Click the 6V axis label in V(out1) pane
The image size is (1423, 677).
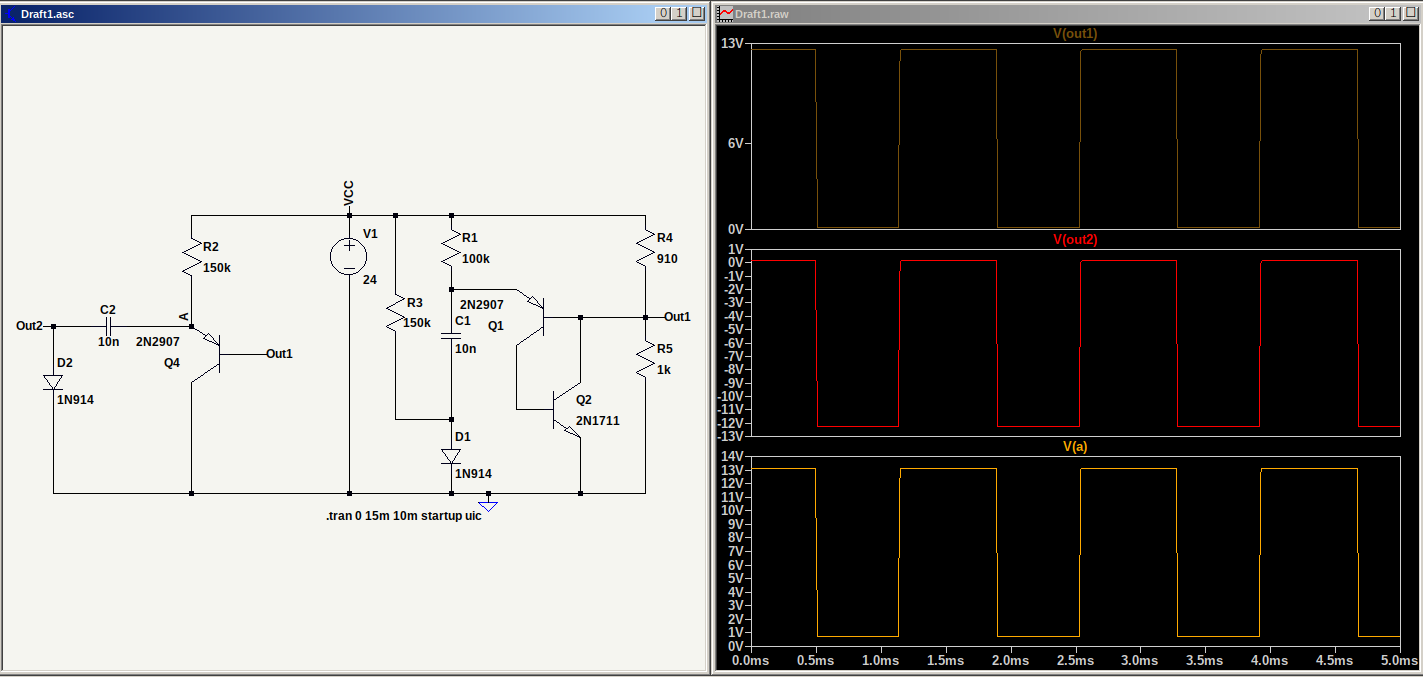point(735,143)
